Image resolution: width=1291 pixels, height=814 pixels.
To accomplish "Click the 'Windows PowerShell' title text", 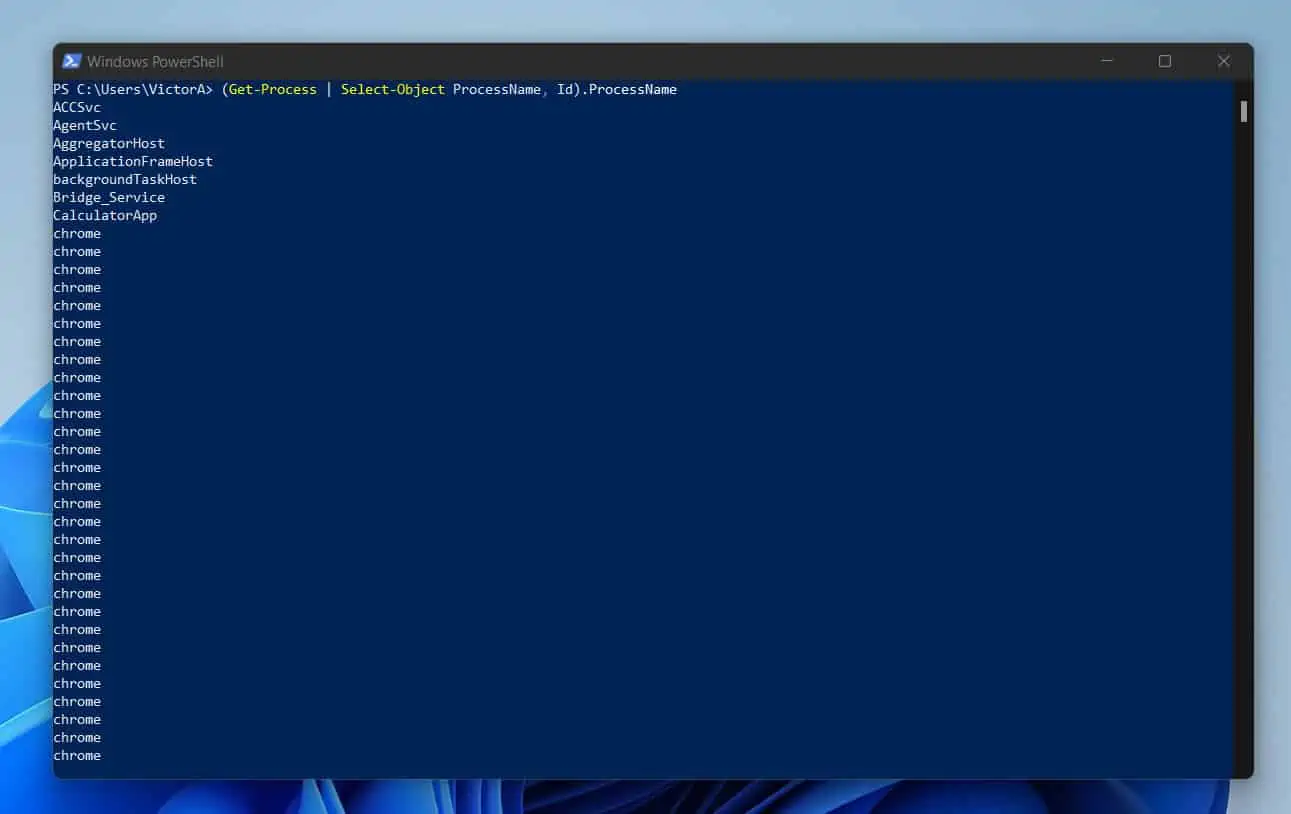I will pos(155,62).
